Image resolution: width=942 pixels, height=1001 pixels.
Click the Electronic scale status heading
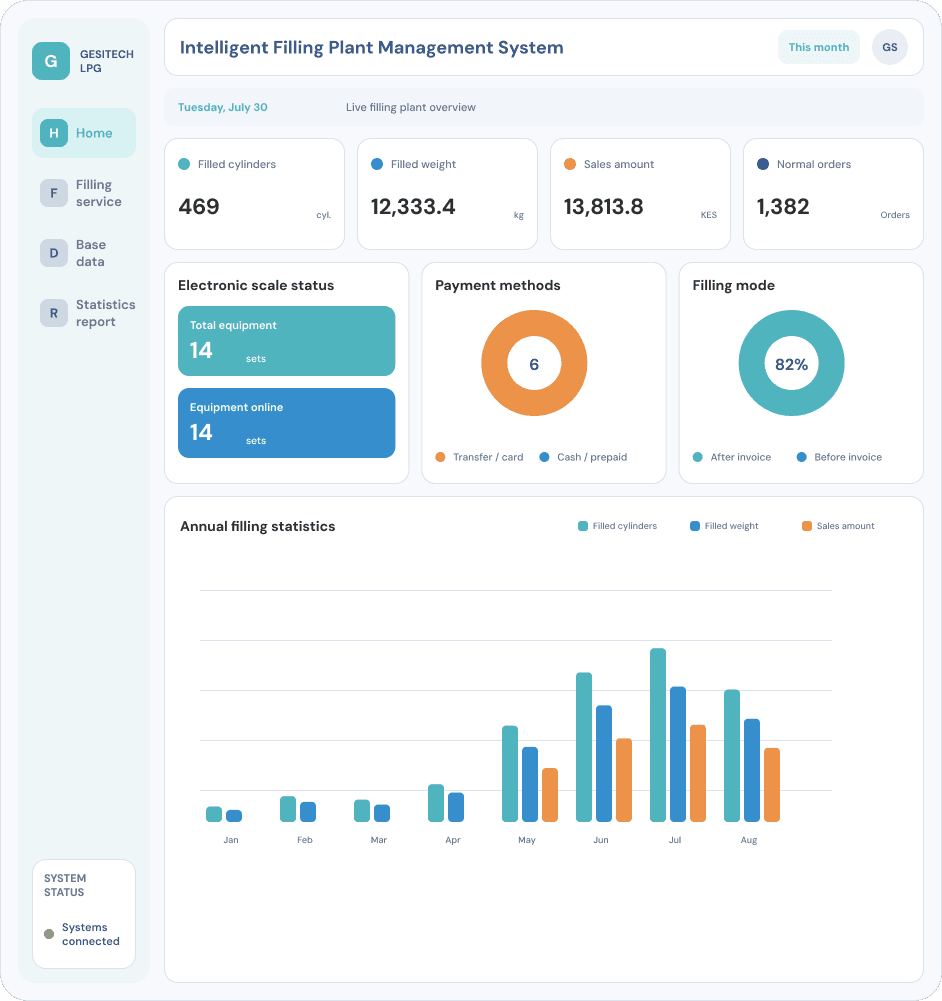256,285
